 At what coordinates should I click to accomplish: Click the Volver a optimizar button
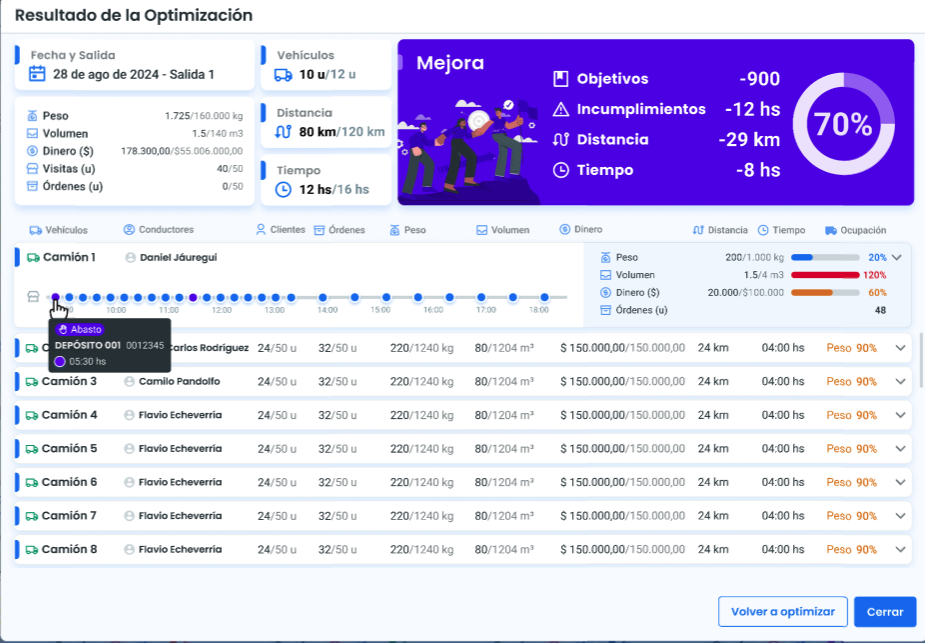pyautogui.click(x=782, y=612)
